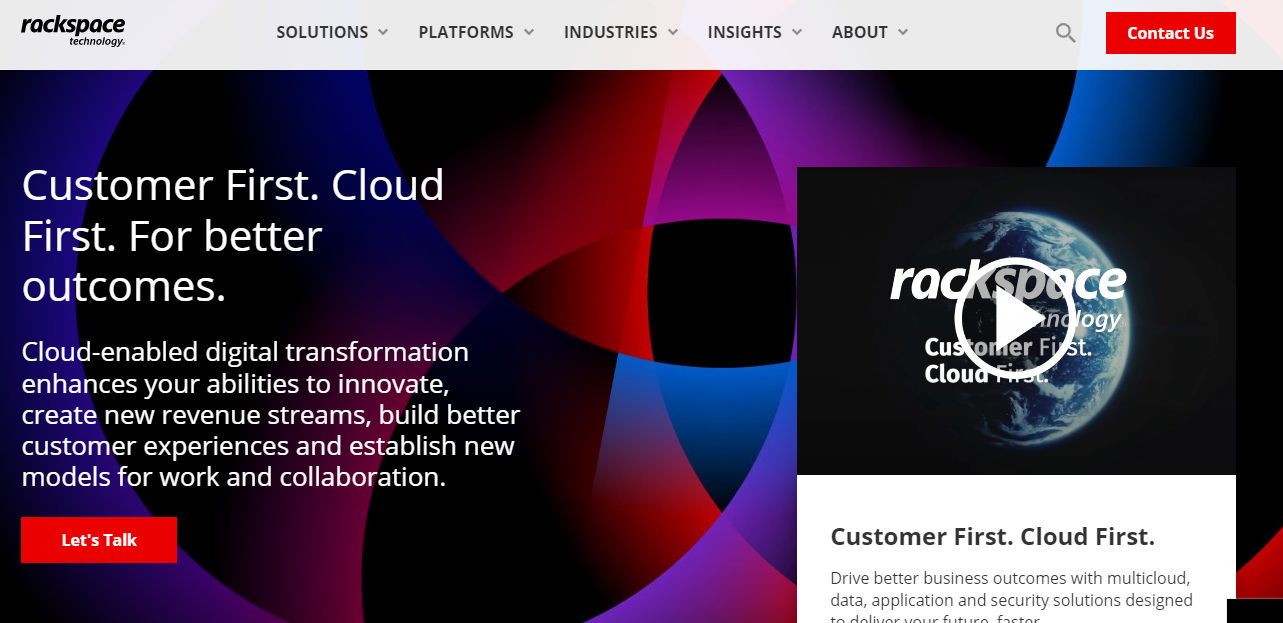Open the search magnifier icon
This screenshot has height=623, width=1283.
pos(1065,33)
